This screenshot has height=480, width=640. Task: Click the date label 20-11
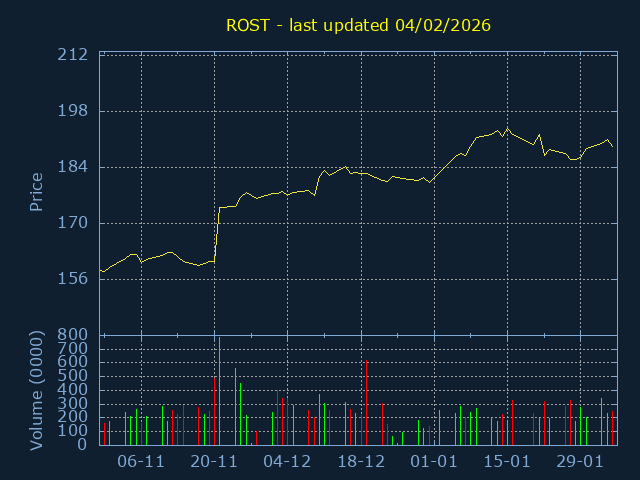pyautogui.click(x=214, y=462)
